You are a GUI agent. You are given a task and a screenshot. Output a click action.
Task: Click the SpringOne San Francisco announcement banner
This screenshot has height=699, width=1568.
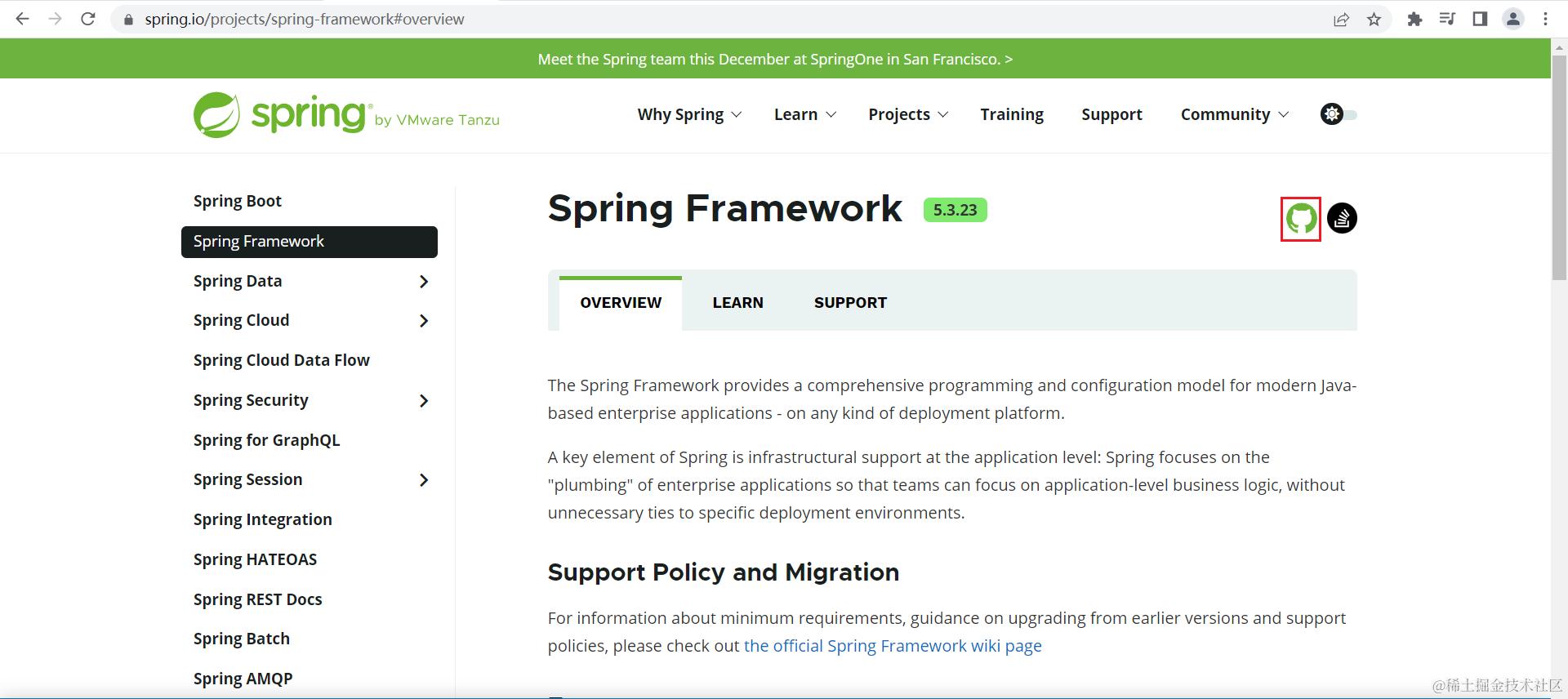tap(775, 59)
